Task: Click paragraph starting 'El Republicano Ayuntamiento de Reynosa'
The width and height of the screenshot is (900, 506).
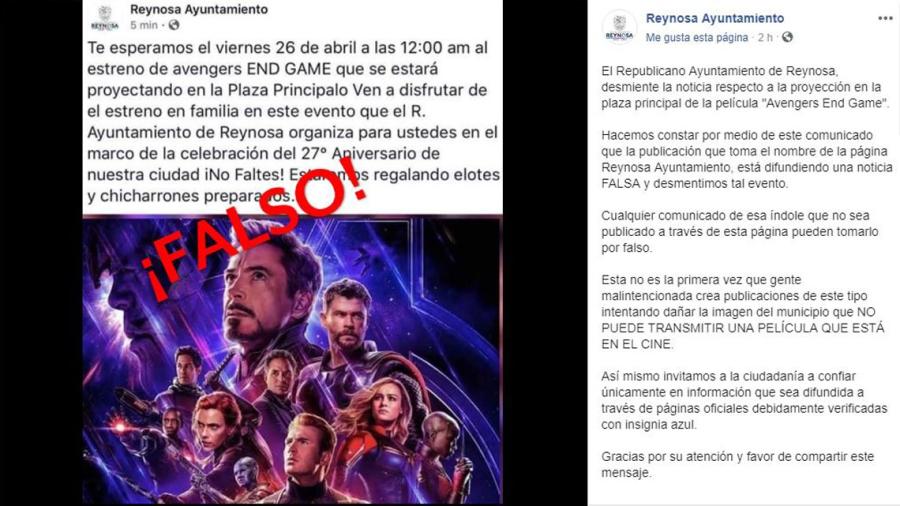Action: click(745, 87)
